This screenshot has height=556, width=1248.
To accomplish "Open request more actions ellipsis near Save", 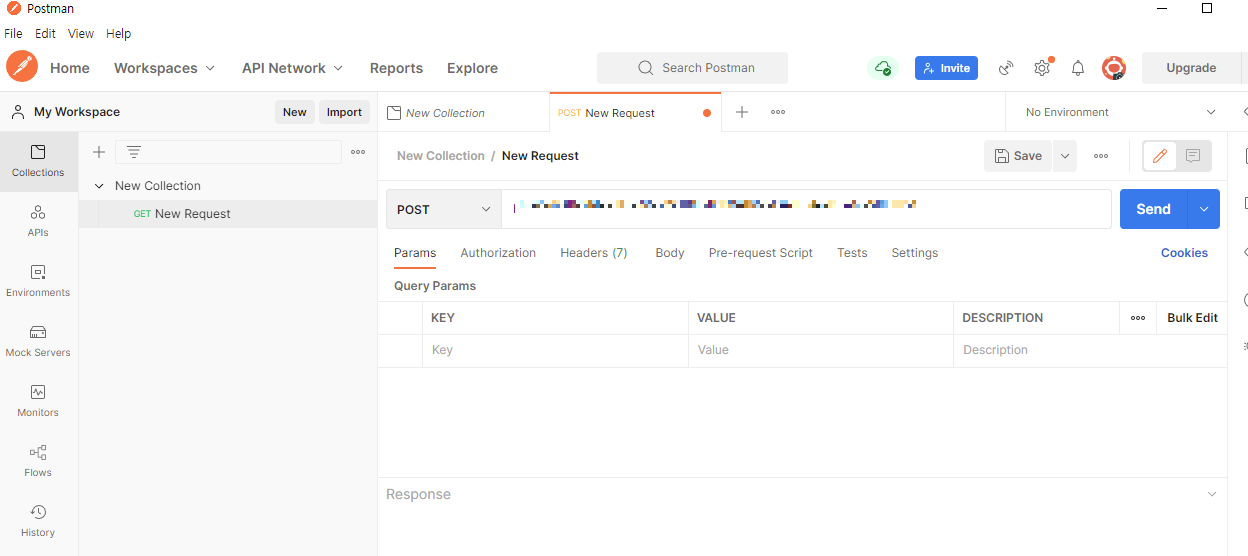I will 1101,156.
